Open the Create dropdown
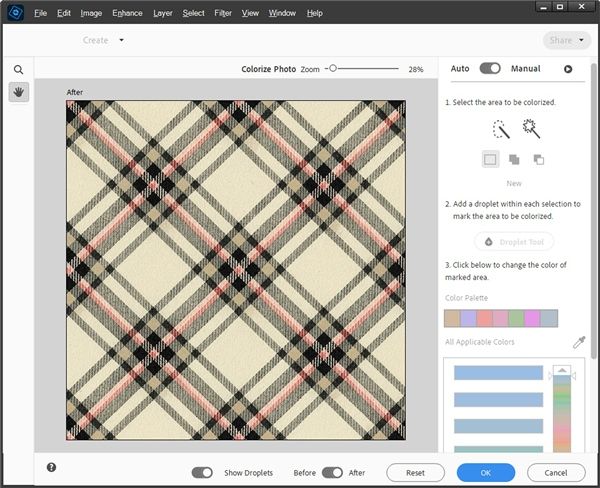This screenshot has width=600, height=488. [x=103, y=40]
